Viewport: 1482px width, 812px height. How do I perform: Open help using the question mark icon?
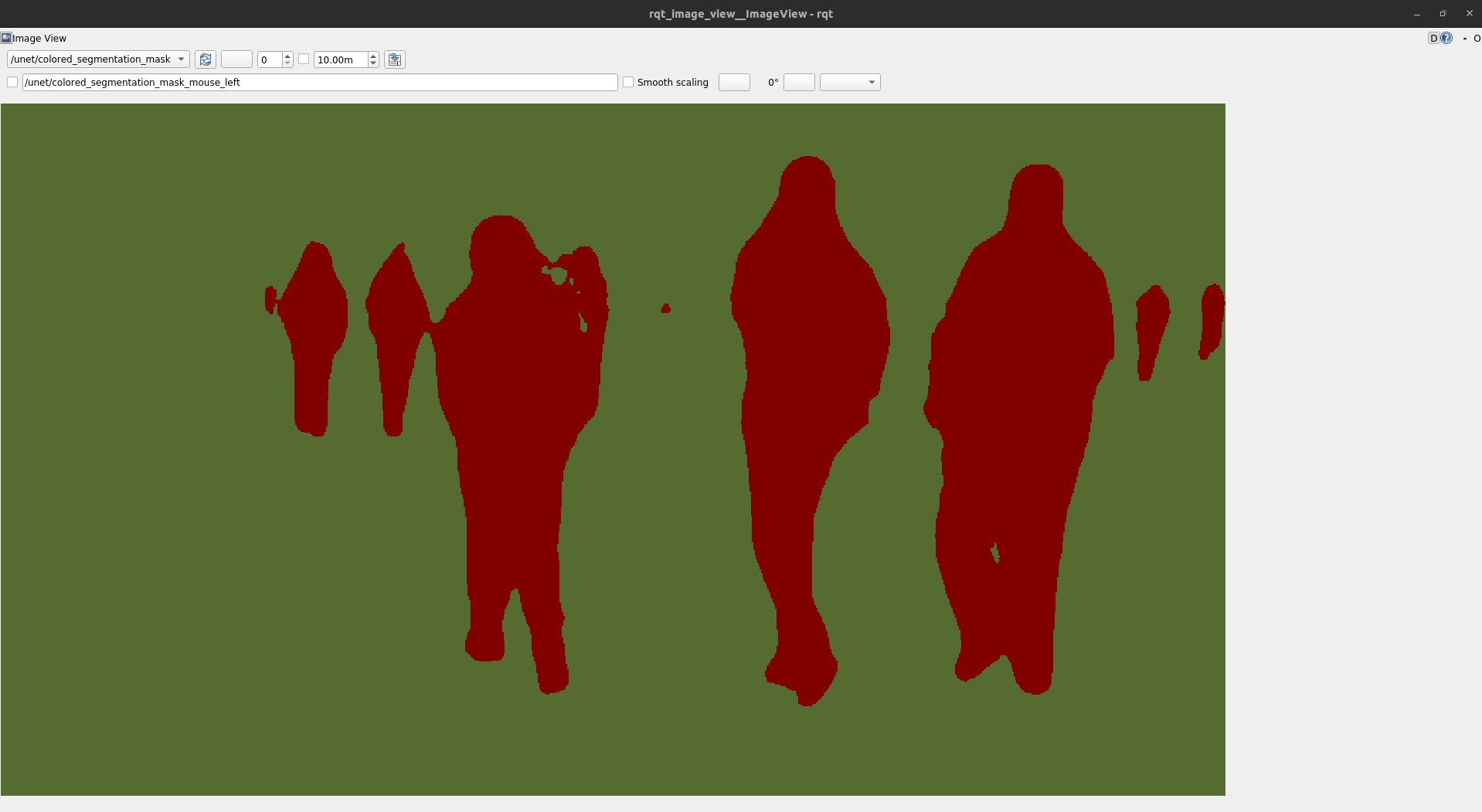[x=1446, y=38]
